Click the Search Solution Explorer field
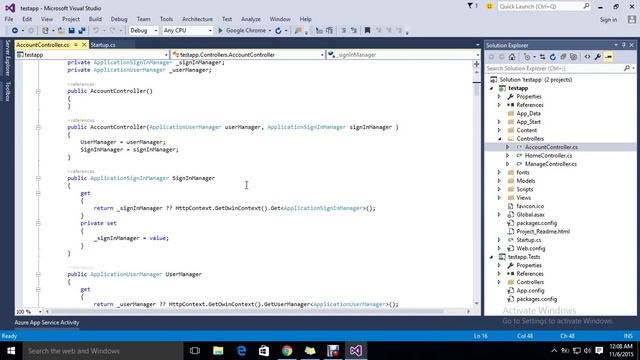This screenshot has height=360, width=640. [560, 68]
